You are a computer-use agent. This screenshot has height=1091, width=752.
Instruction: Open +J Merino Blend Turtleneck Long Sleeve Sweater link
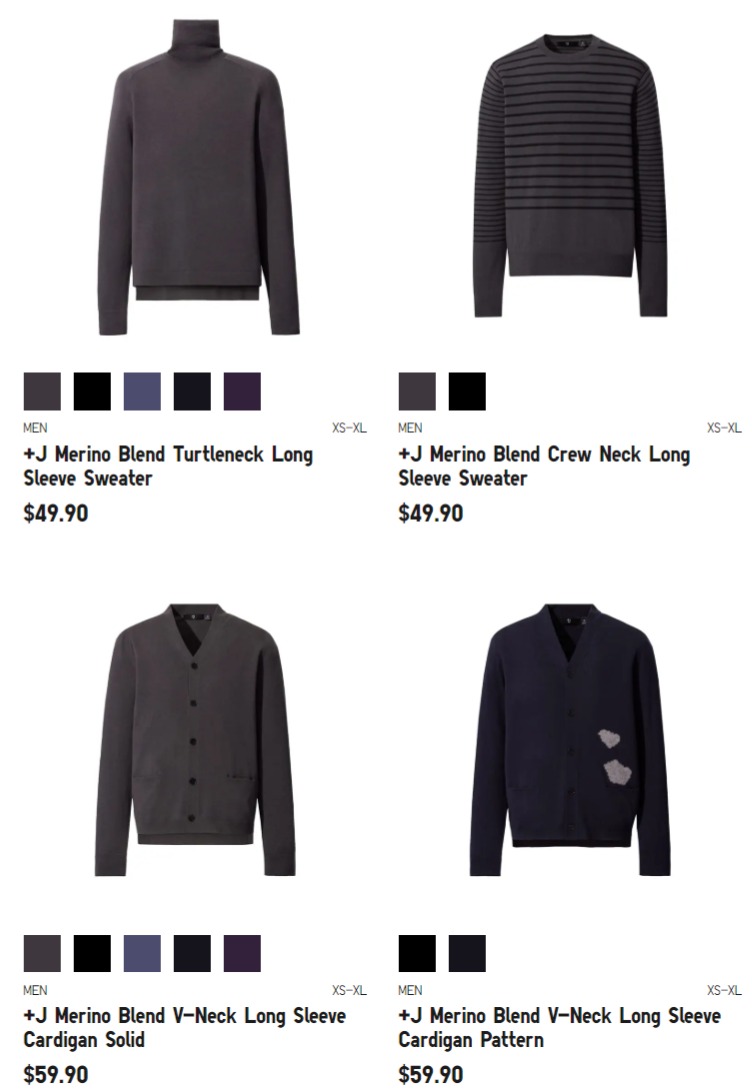[x=168, y=466]
